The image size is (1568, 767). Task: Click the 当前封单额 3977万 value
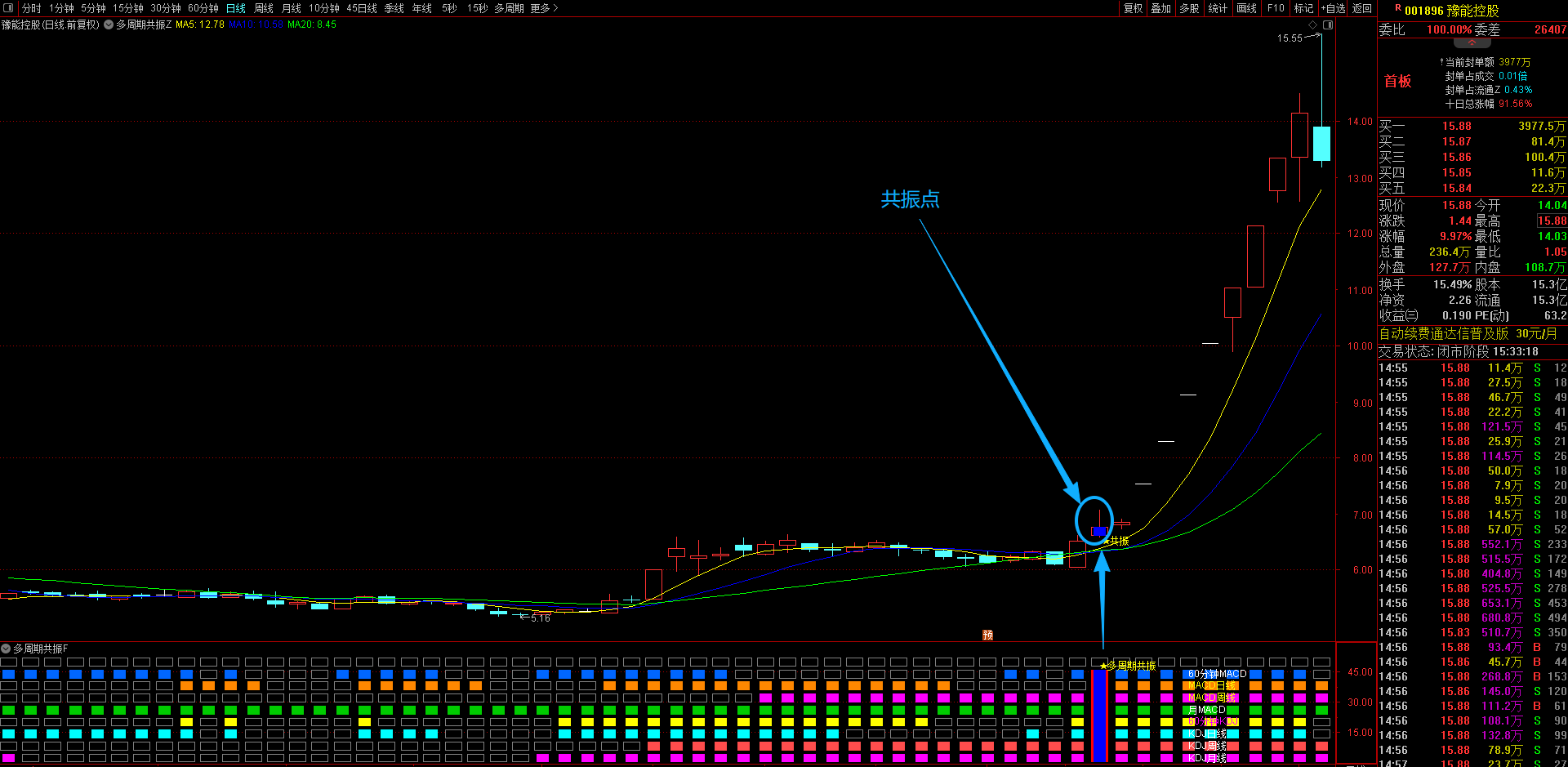click(x=1515, y=62)
